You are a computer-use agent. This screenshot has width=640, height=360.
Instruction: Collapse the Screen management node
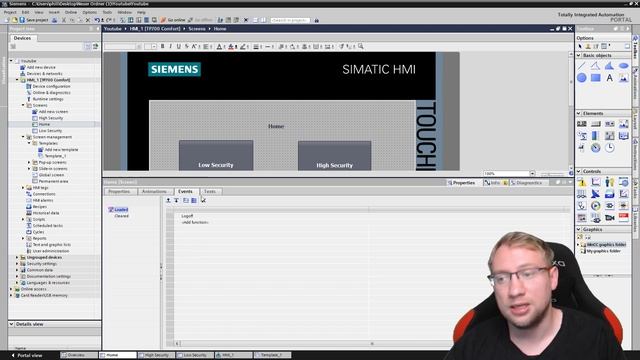point(23,137)
